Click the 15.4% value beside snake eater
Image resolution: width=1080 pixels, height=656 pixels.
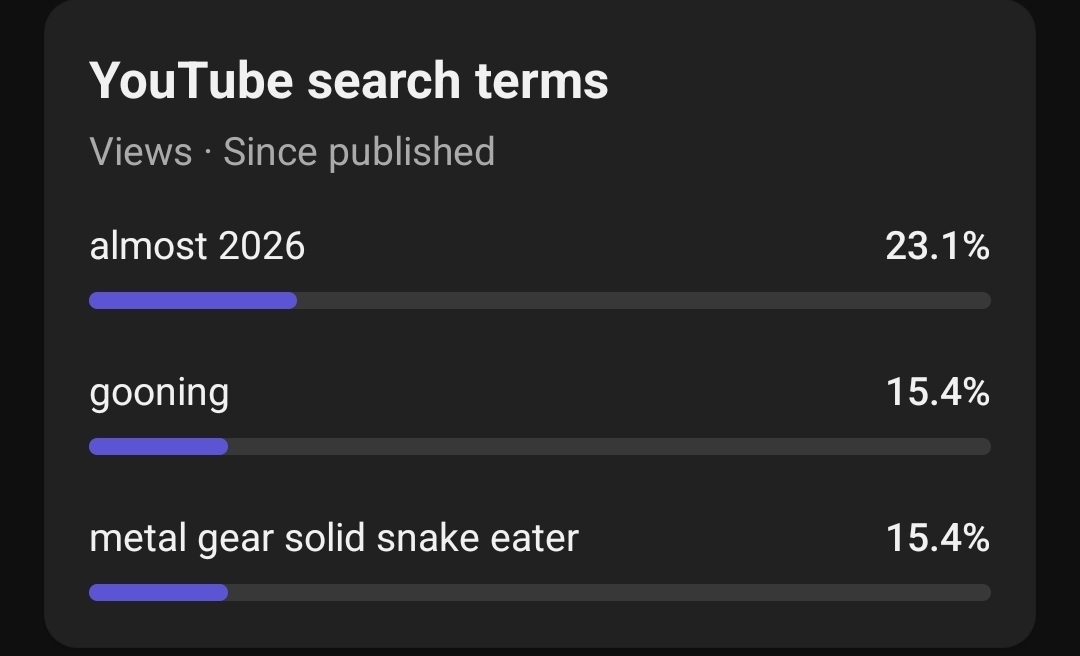(937, 538)
